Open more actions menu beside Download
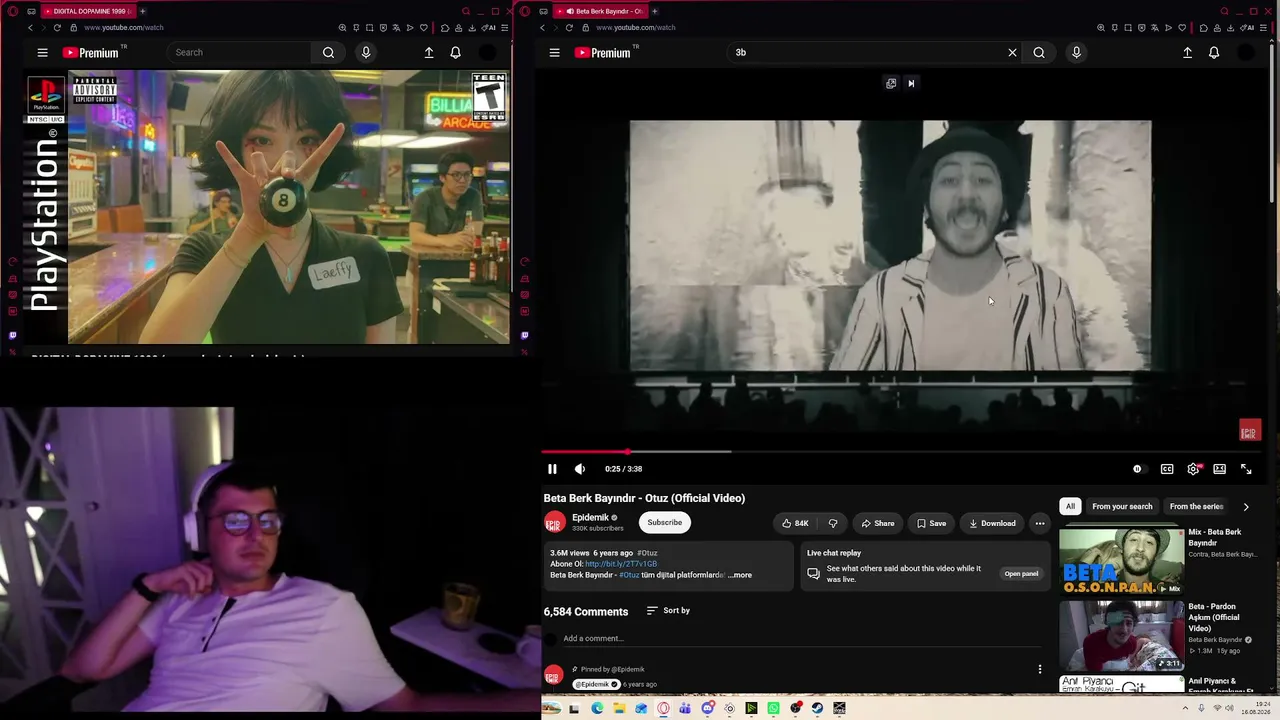This screenshot has height=720, width=1280. pos(1040,523)
